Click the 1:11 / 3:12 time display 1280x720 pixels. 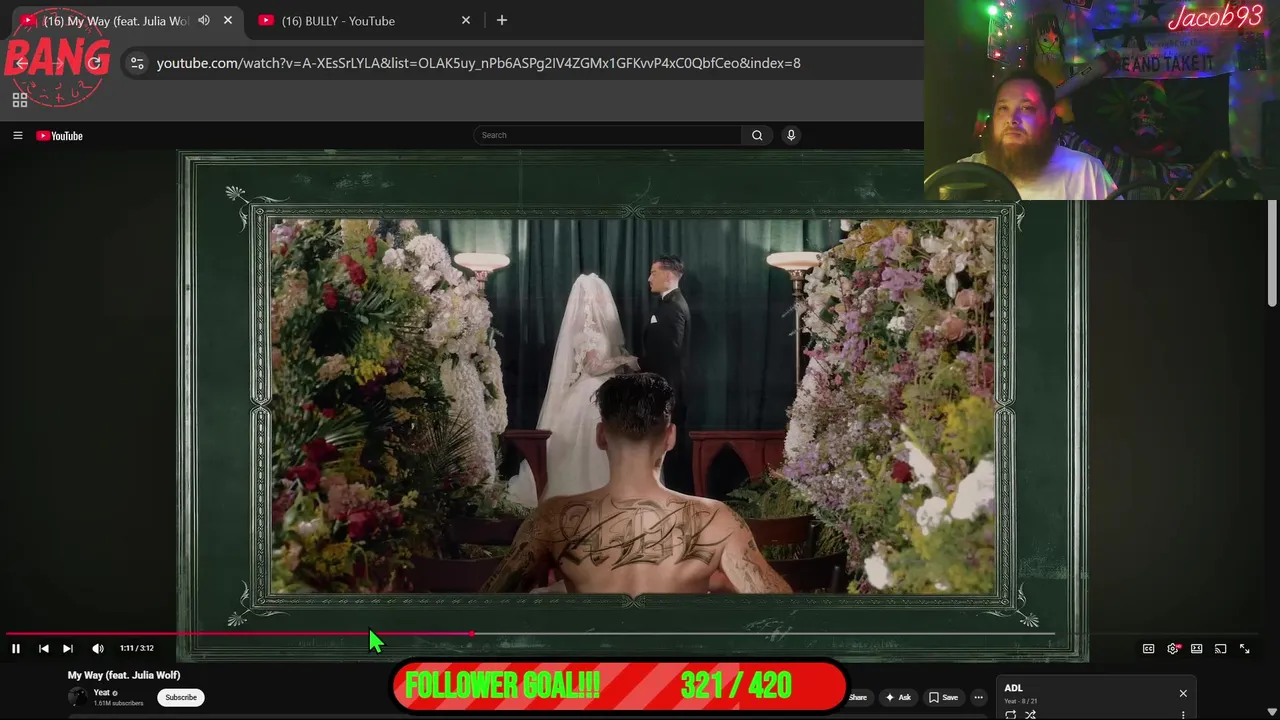(137, 648)
